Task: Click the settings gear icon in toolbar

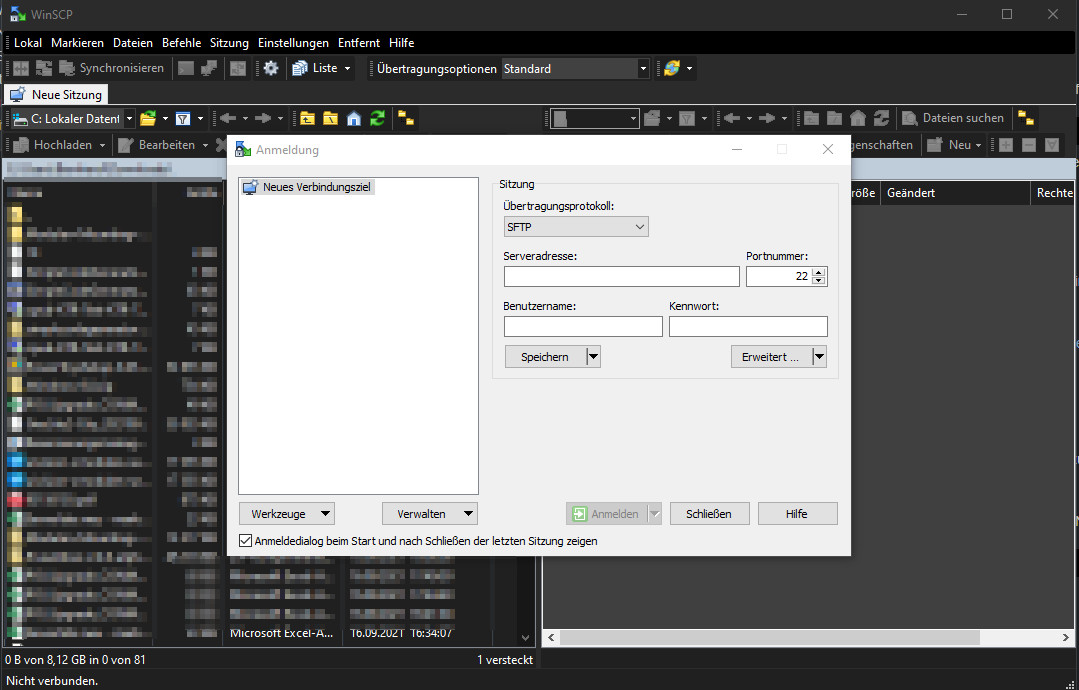Action: coord(271,69)
